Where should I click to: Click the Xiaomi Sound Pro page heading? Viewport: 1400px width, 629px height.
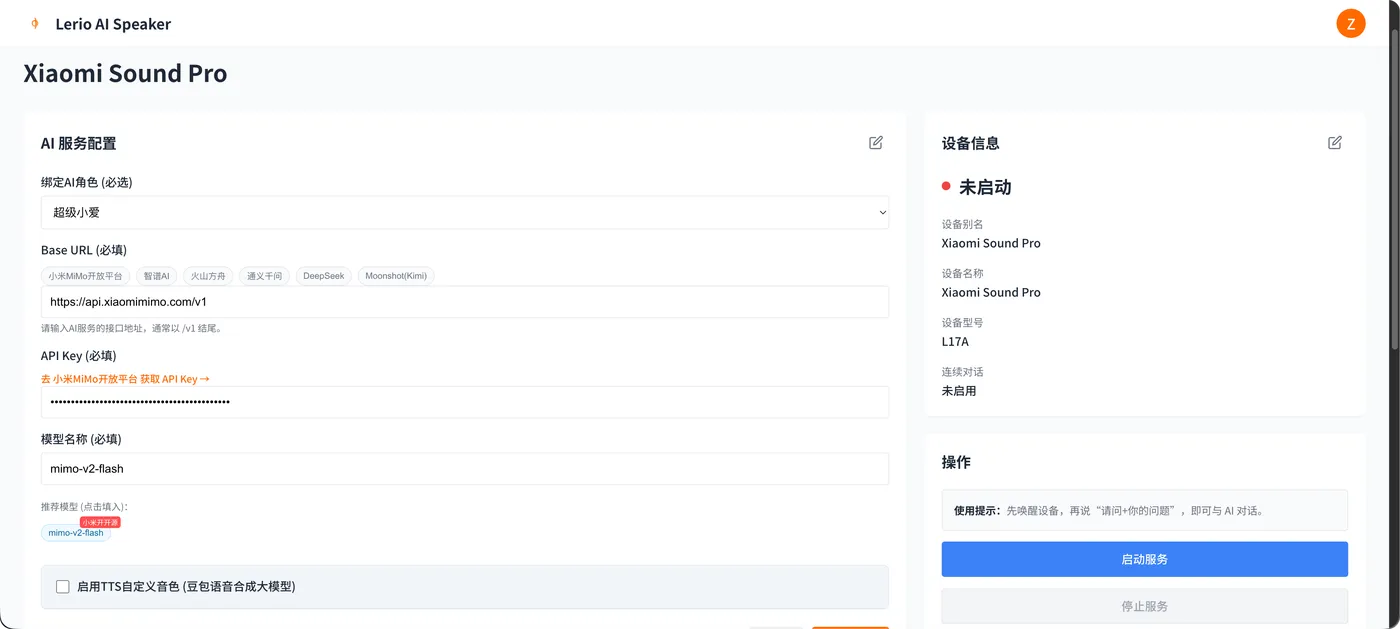click(x=125, y=74)
